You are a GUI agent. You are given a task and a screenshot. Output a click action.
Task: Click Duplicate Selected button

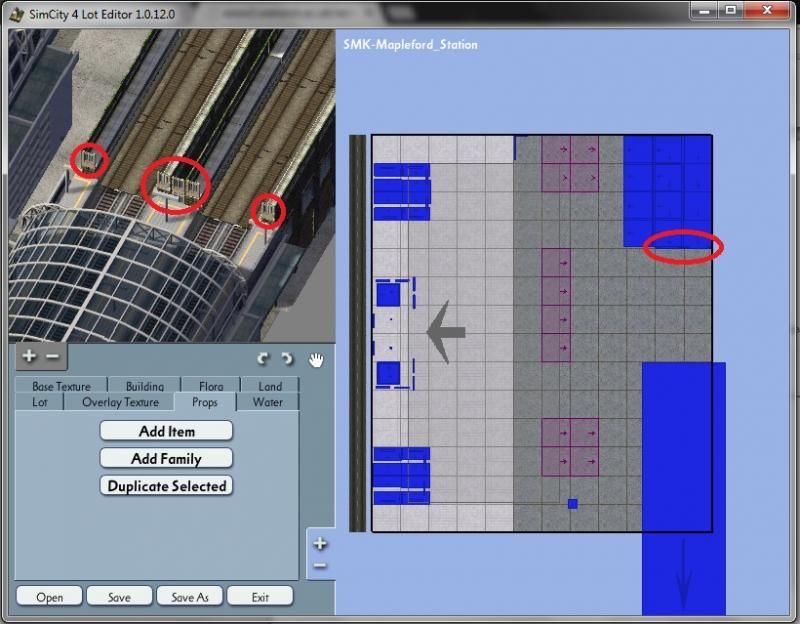pyautogui.click(x=166, y=486)
